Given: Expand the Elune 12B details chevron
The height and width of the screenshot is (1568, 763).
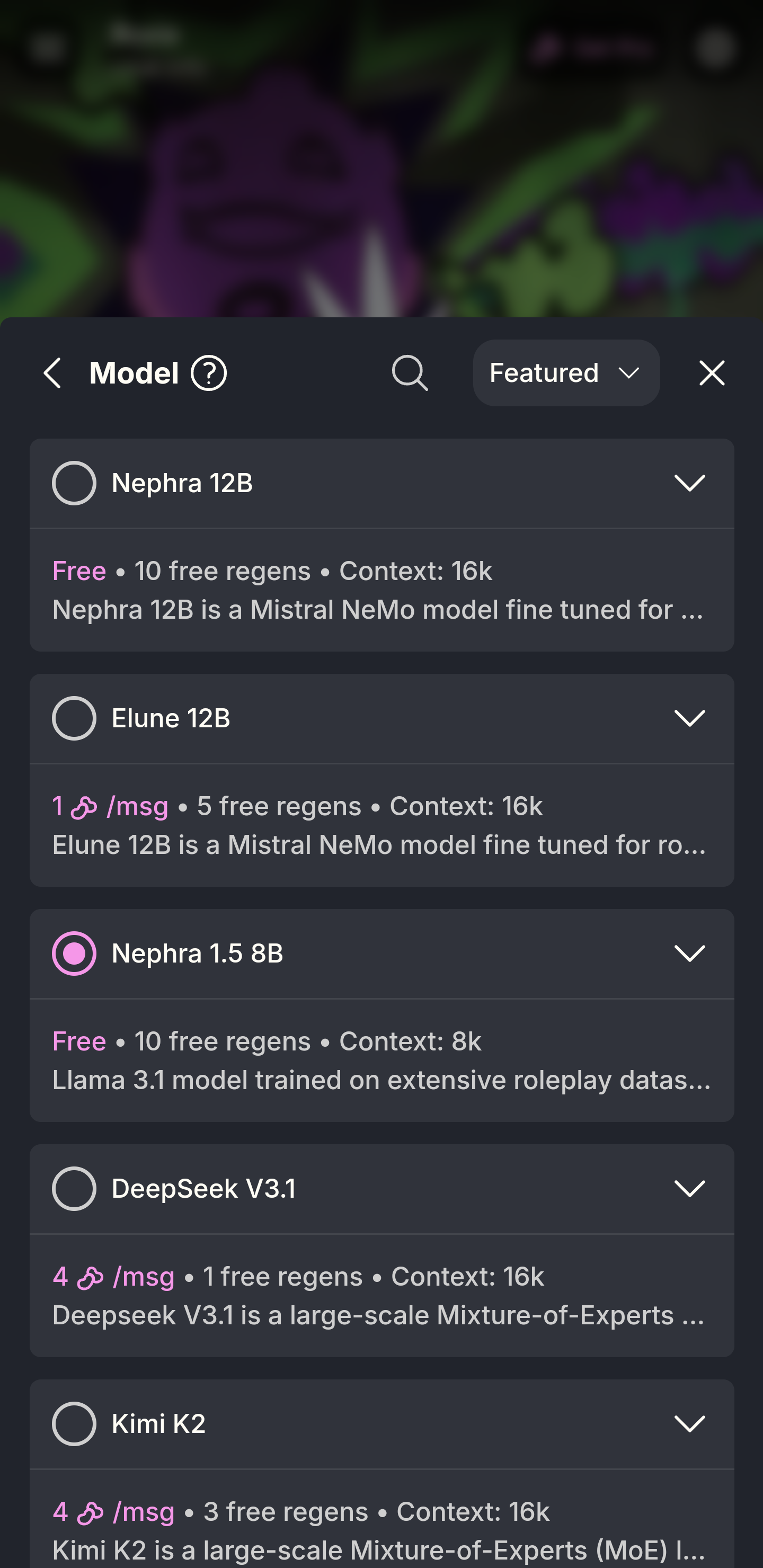Looking at the screenshot, I should tap(689, 718).
